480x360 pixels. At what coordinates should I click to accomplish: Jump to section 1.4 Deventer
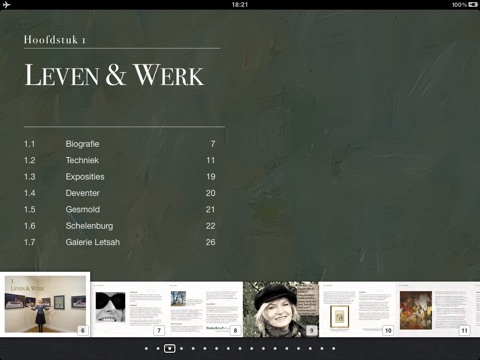tap(119, 193)
